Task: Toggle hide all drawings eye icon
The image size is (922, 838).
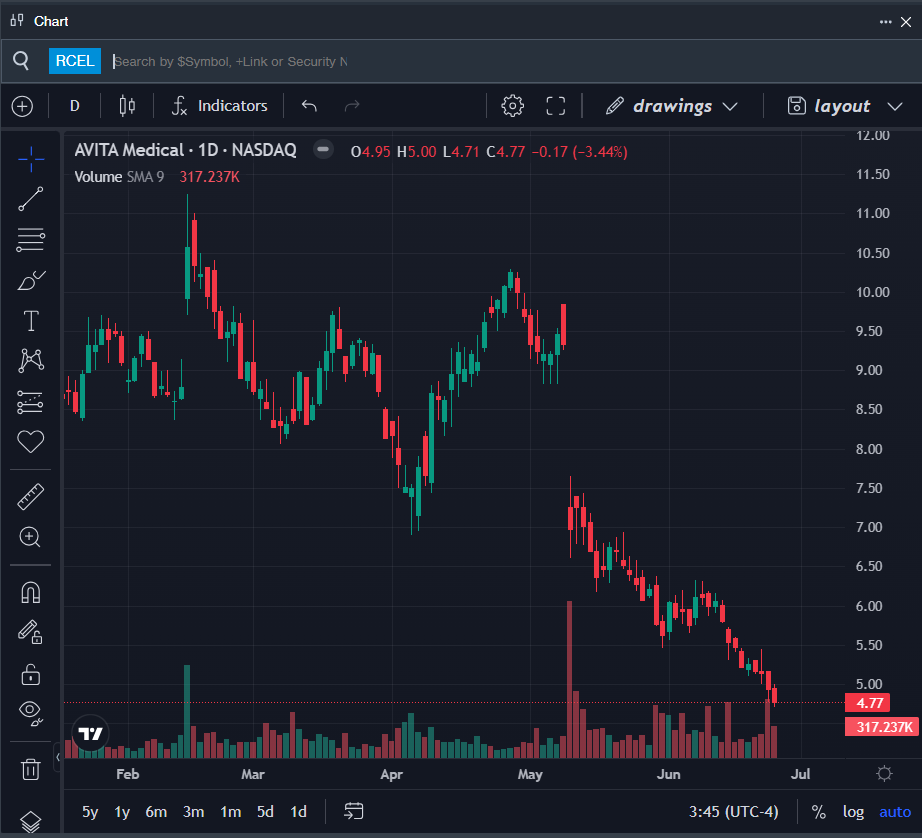Action: [31, 713]
